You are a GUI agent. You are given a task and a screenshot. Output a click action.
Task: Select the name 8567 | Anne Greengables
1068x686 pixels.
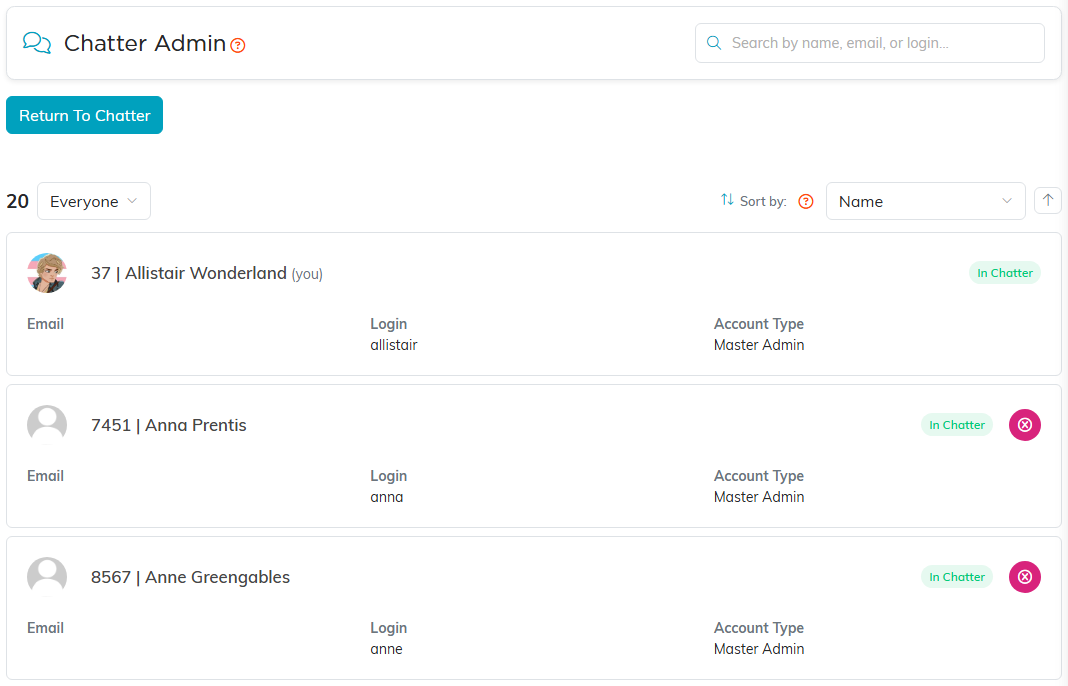pos(191,577)
